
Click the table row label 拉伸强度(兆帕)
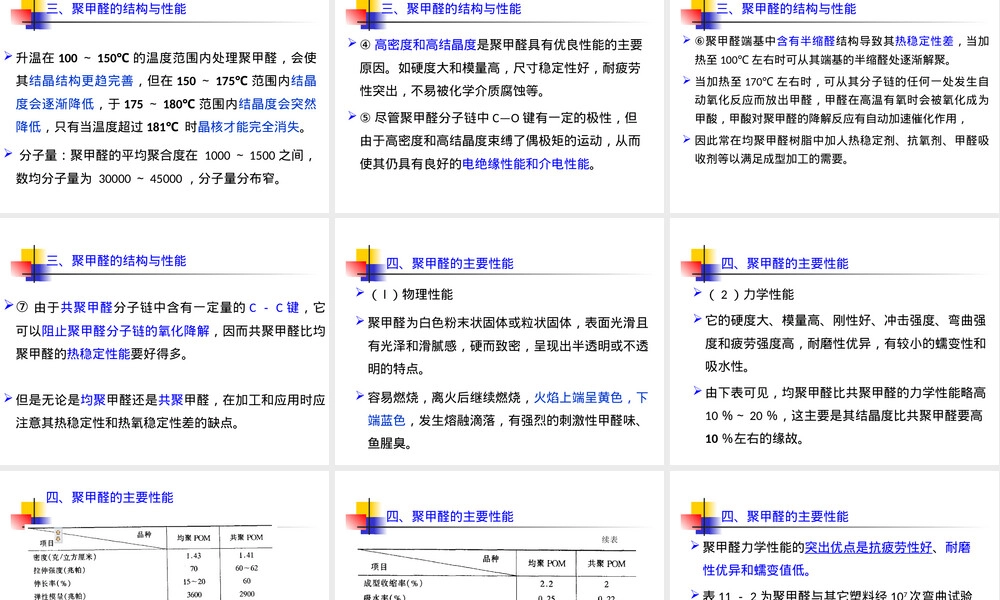59,570
